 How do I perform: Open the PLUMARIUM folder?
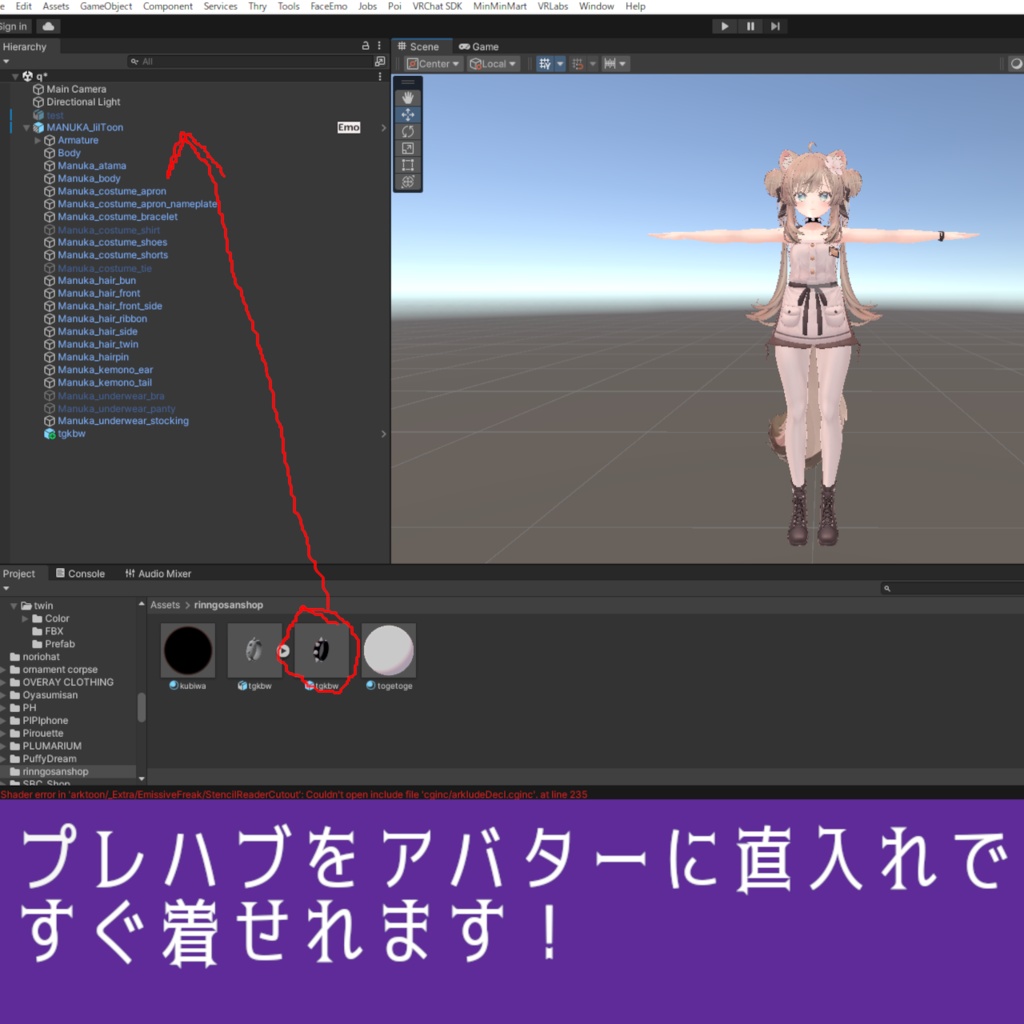[x=52, y=746]
